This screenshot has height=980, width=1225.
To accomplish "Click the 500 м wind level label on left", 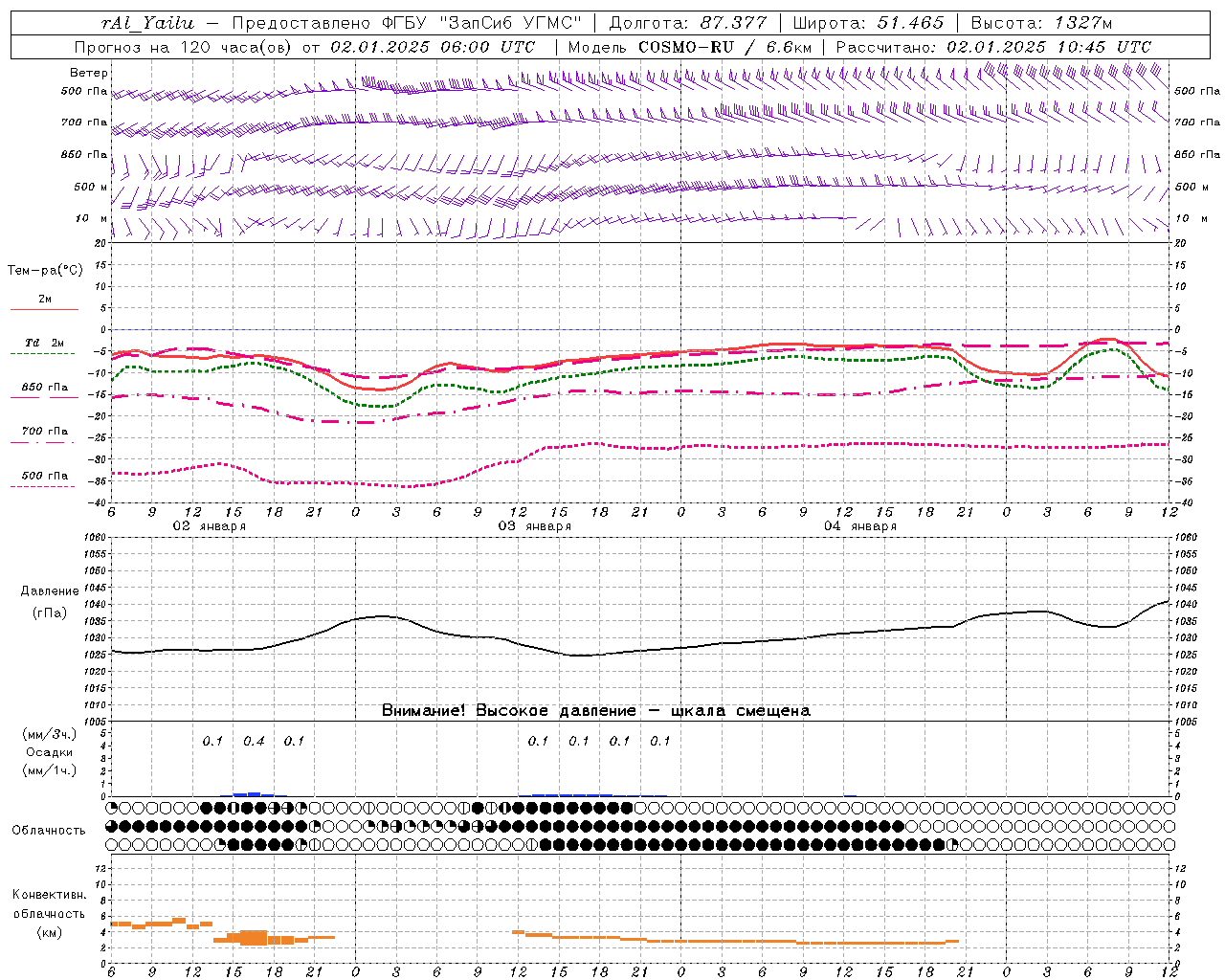I will pos(91,187).
